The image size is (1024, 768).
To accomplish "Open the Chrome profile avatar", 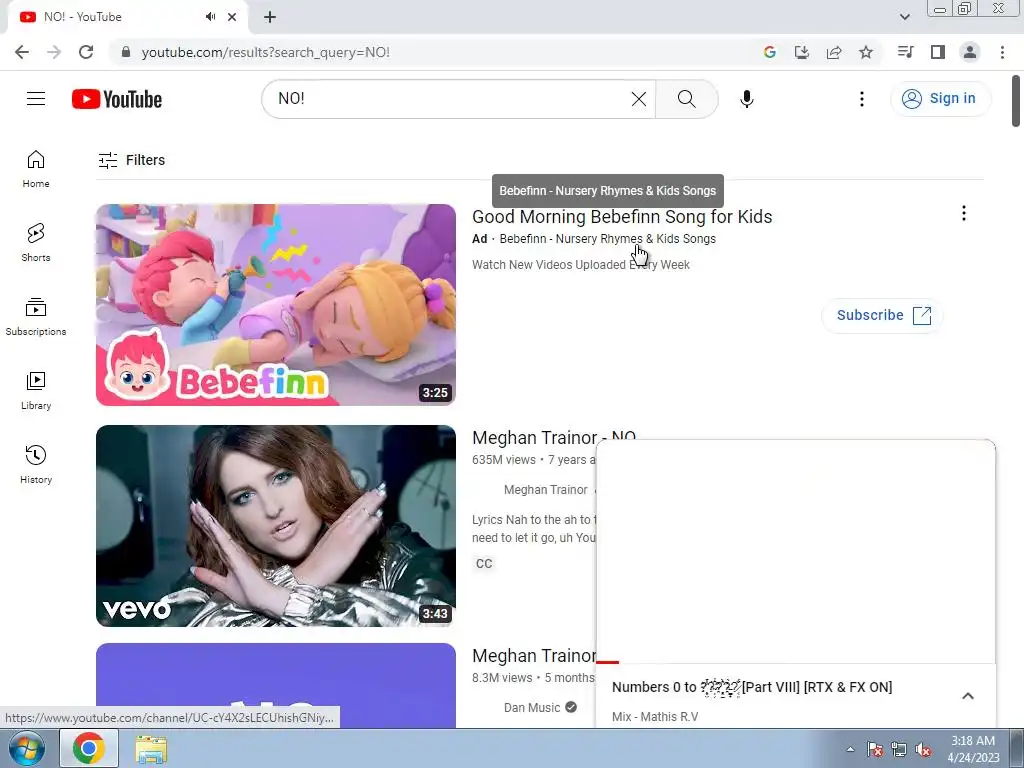I will pos(970,52).
